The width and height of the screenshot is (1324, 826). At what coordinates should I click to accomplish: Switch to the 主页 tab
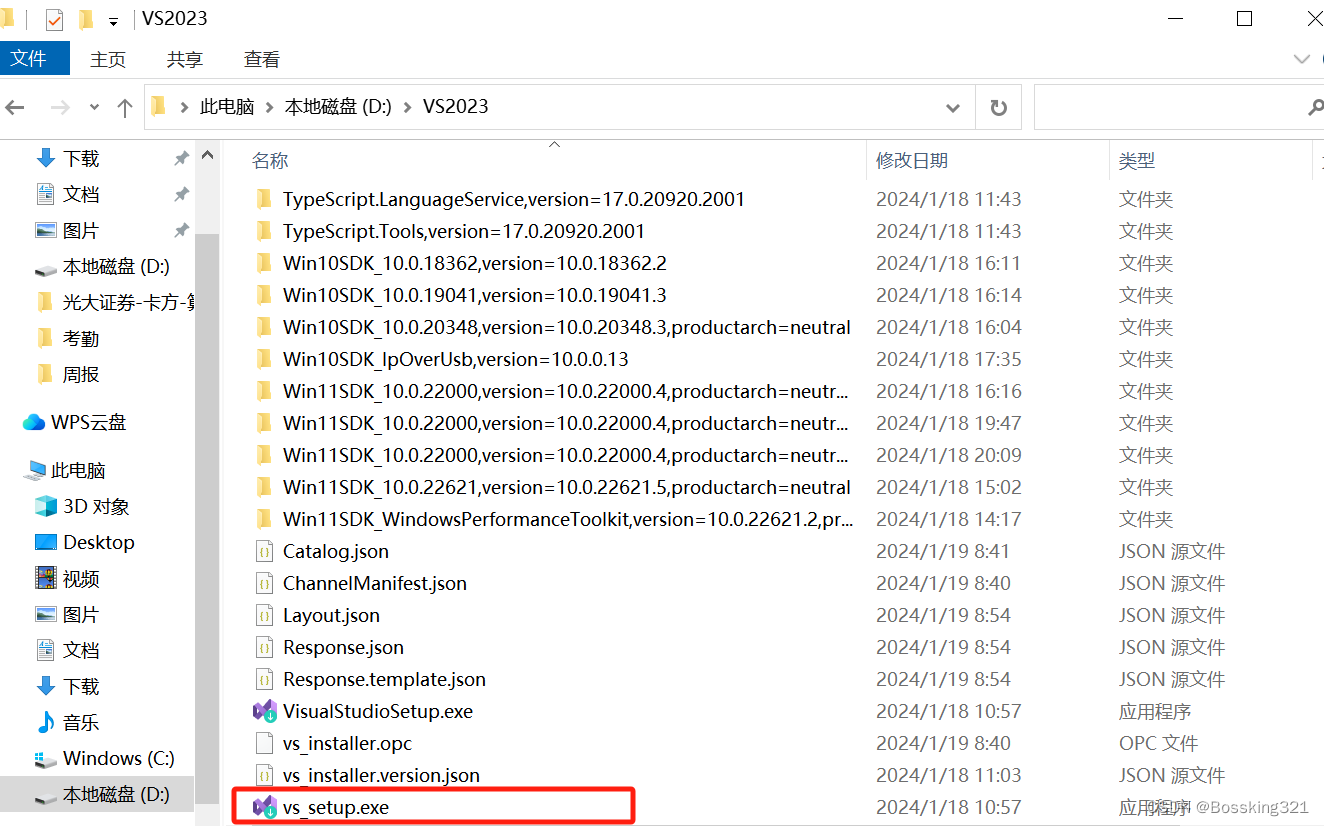pyautogui.click(x=108, y=59)
